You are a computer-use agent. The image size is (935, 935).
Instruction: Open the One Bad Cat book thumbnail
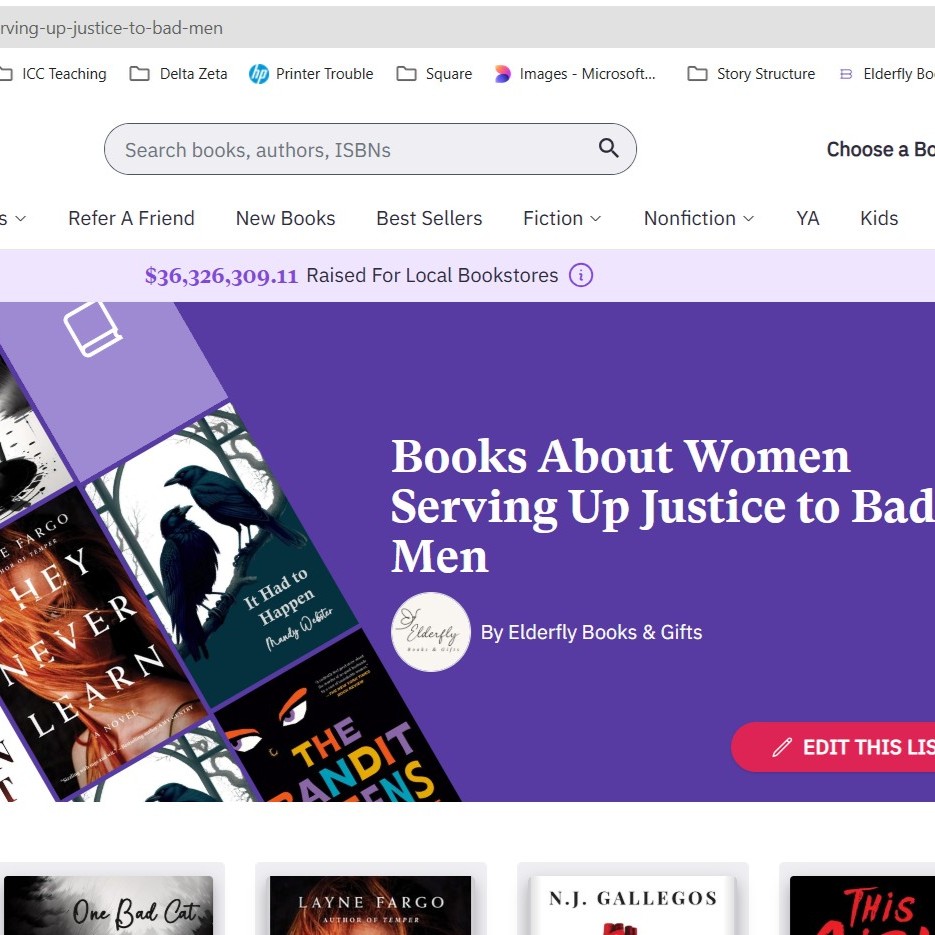[107, 906]
